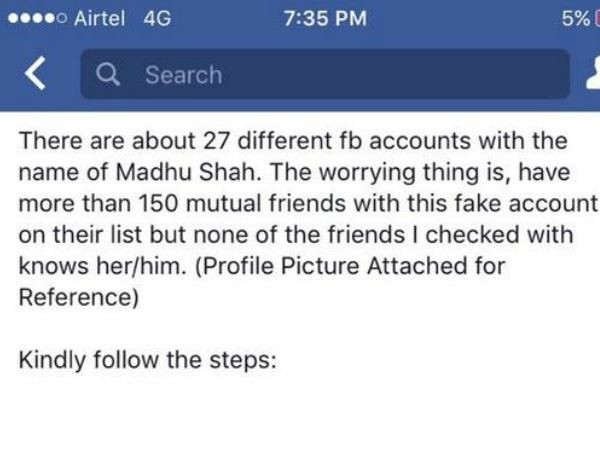This screenshot has height=450, width=600.
Task: Tap the back arrow in header
Action: tap(36, 75)
